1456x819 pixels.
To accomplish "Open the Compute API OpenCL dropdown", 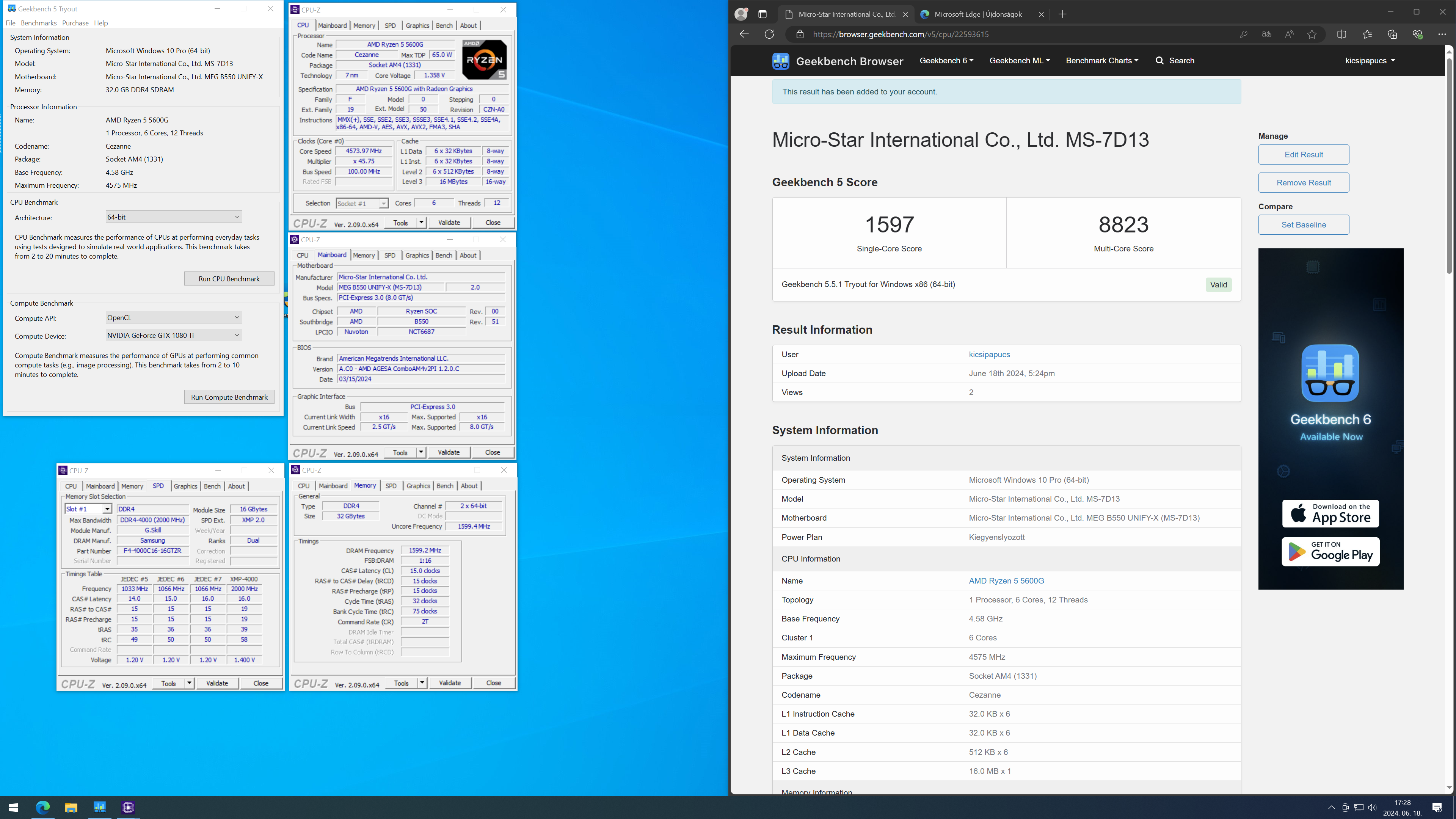I will pyautogui.click(x=174, y=318).
